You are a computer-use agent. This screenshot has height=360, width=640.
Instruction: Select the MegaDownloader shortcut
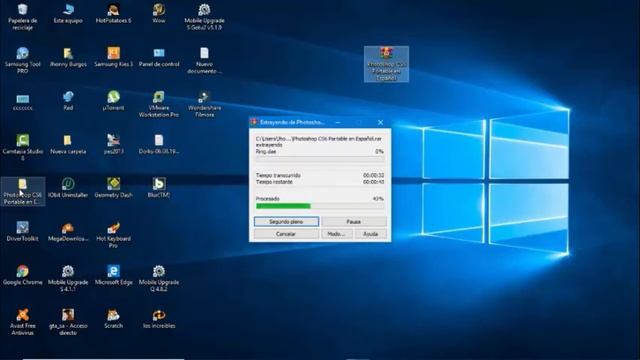pos(68,231)
